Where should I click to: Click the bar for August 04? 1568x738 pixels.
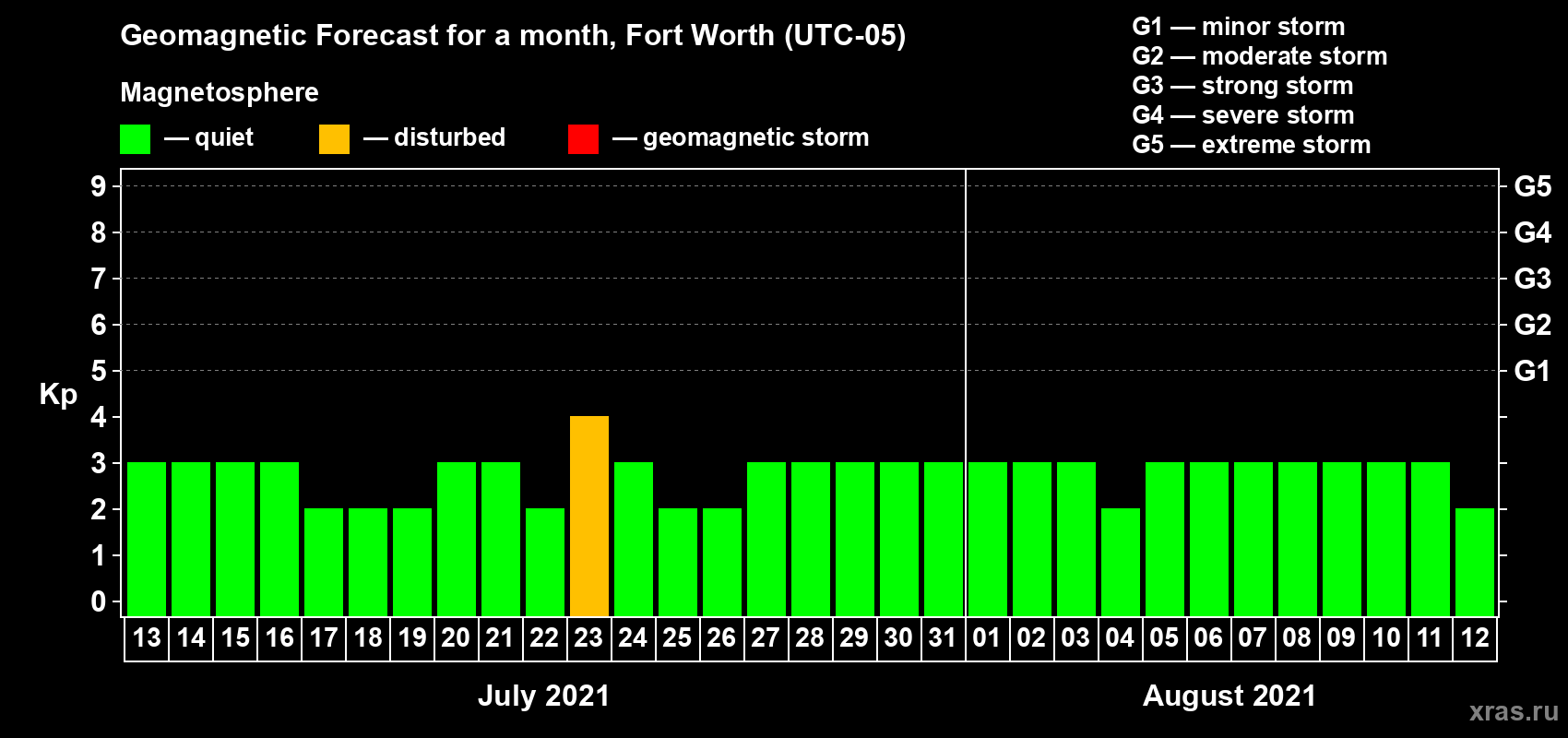(1121, 563)
